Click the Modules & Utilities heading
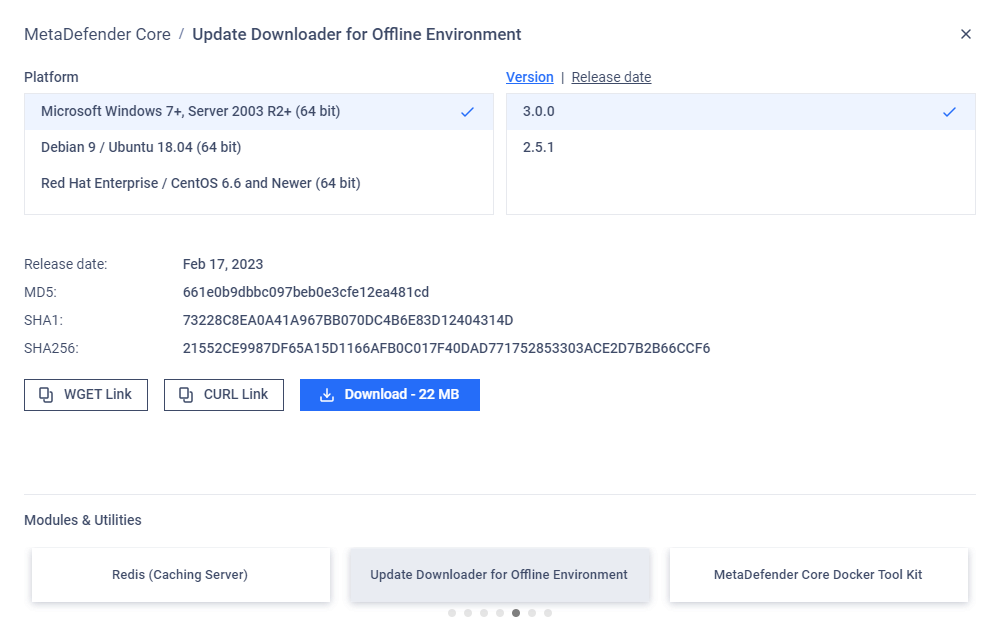999x634 pixels. [x=83, y=520]
